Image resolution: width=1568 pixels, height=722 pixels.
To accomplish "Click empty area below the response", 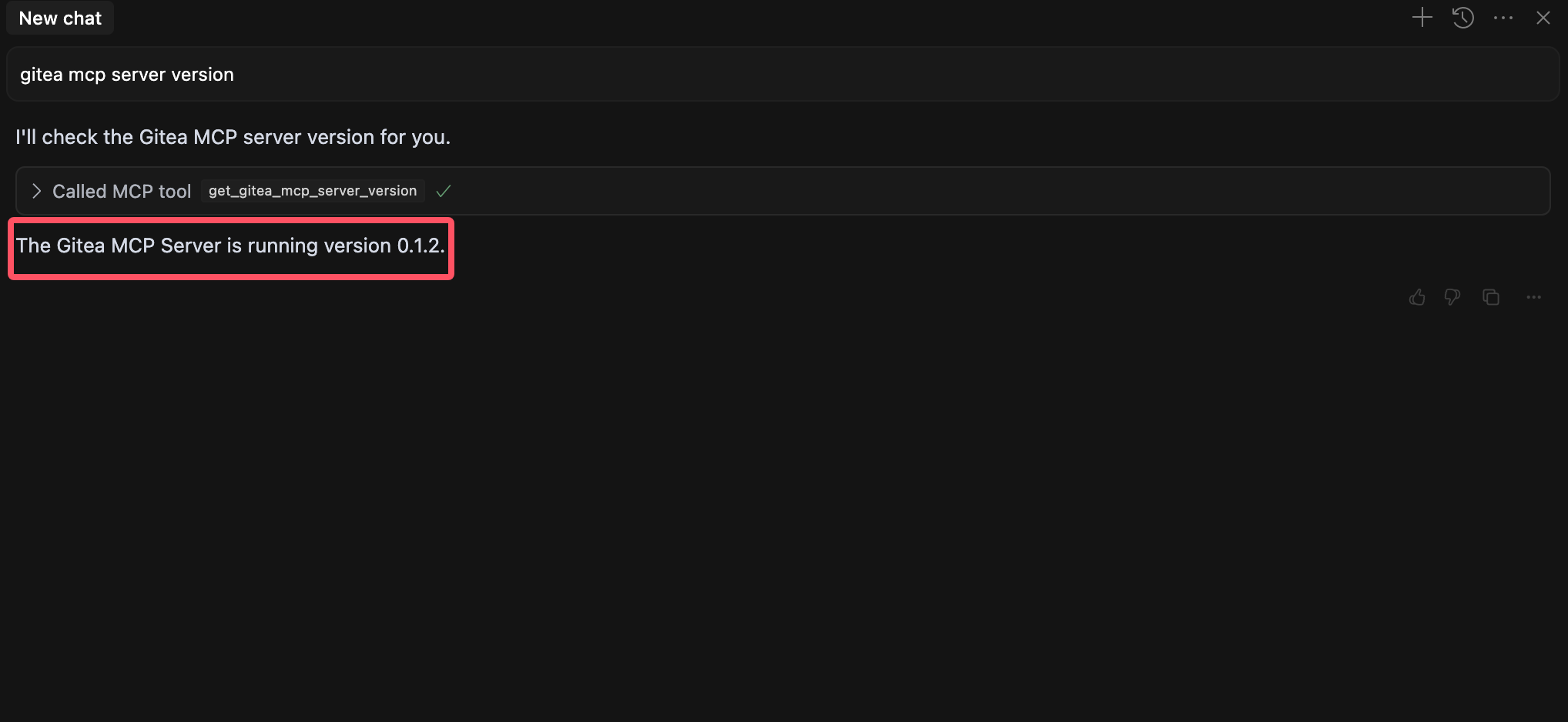I will 770,500.
